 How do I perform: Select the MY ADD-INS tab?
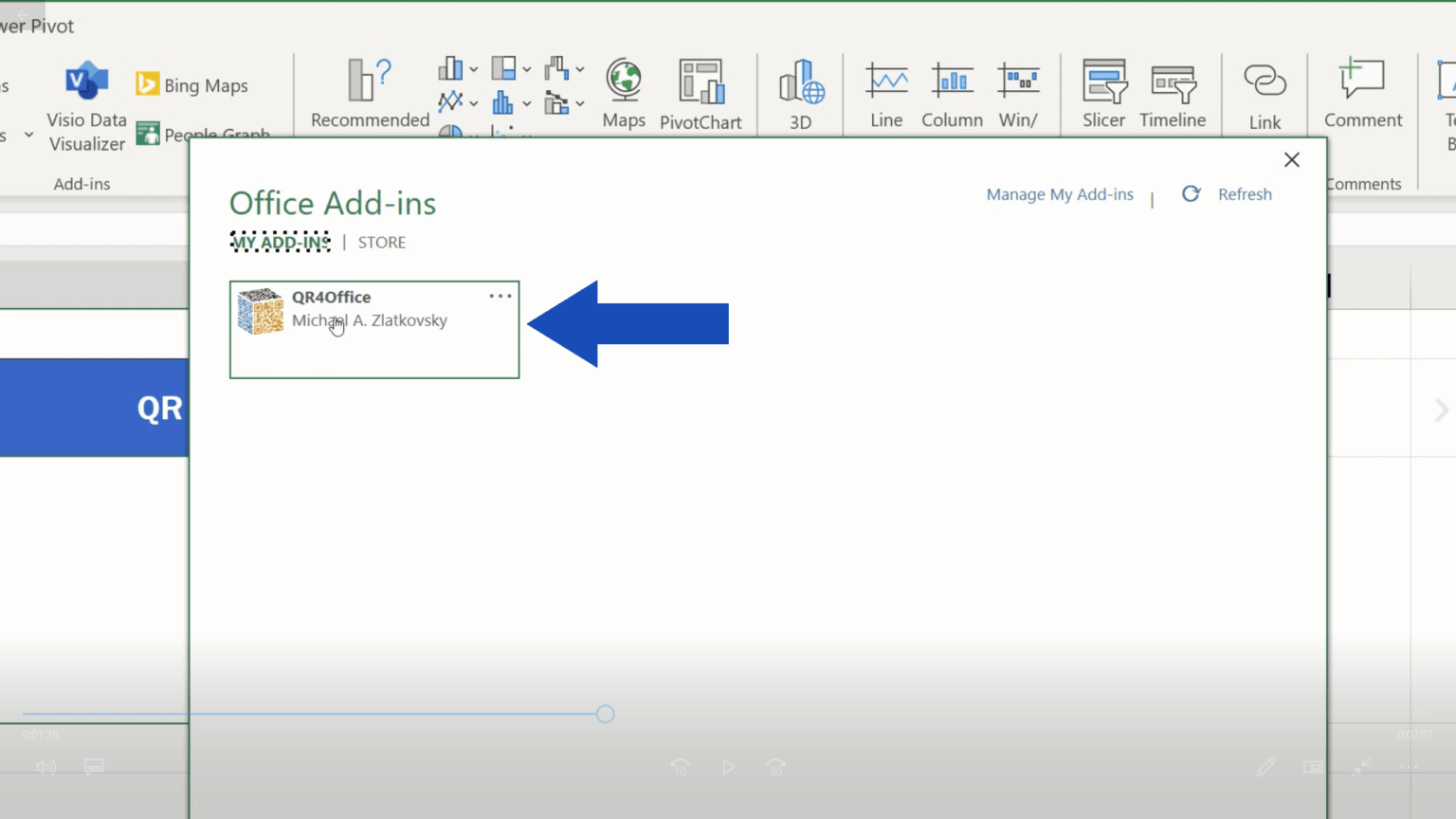[281, 243]
